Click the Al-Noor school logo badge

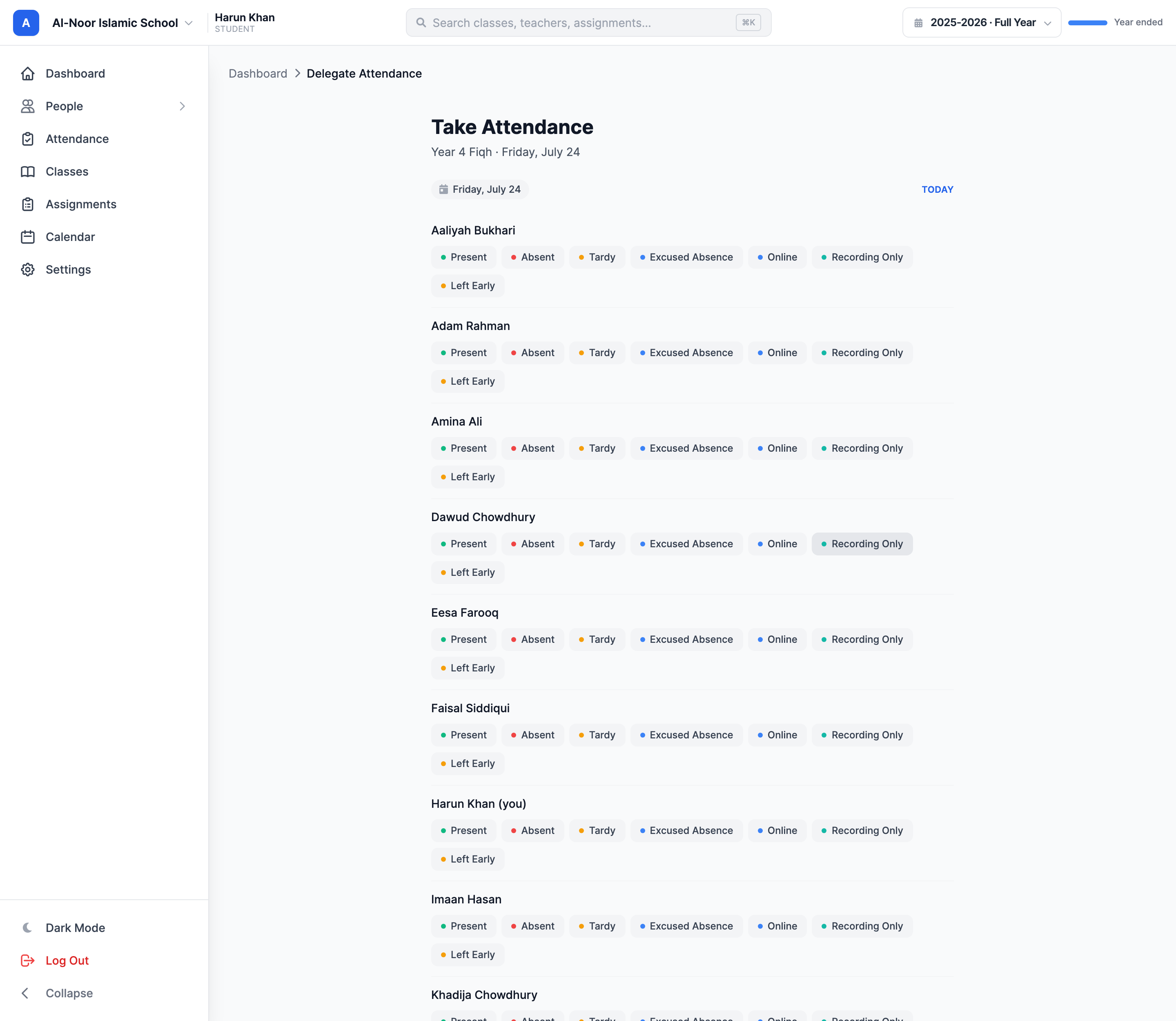pyautogui.click(x=26, y=23)
